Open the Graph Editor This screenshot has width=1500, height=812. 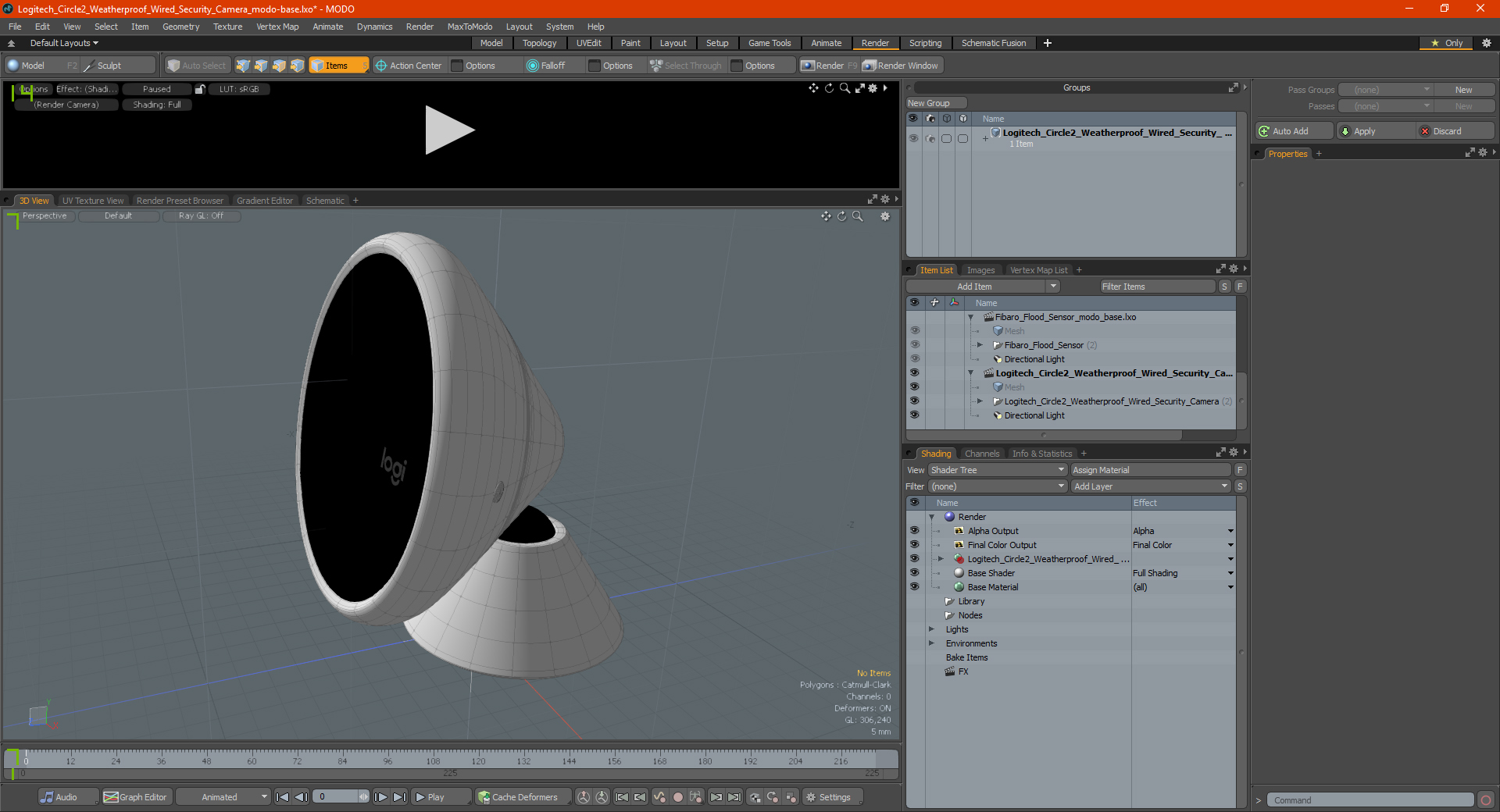pos(137,797)
